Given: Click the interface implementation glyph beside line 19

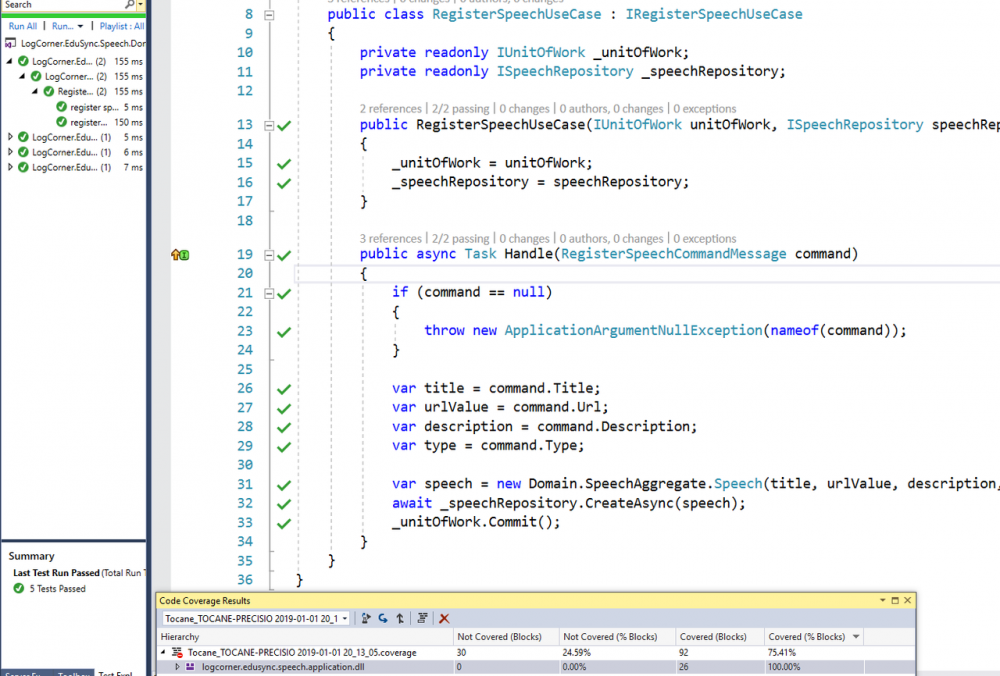Looking at the screenshot, I should [180, 255].
